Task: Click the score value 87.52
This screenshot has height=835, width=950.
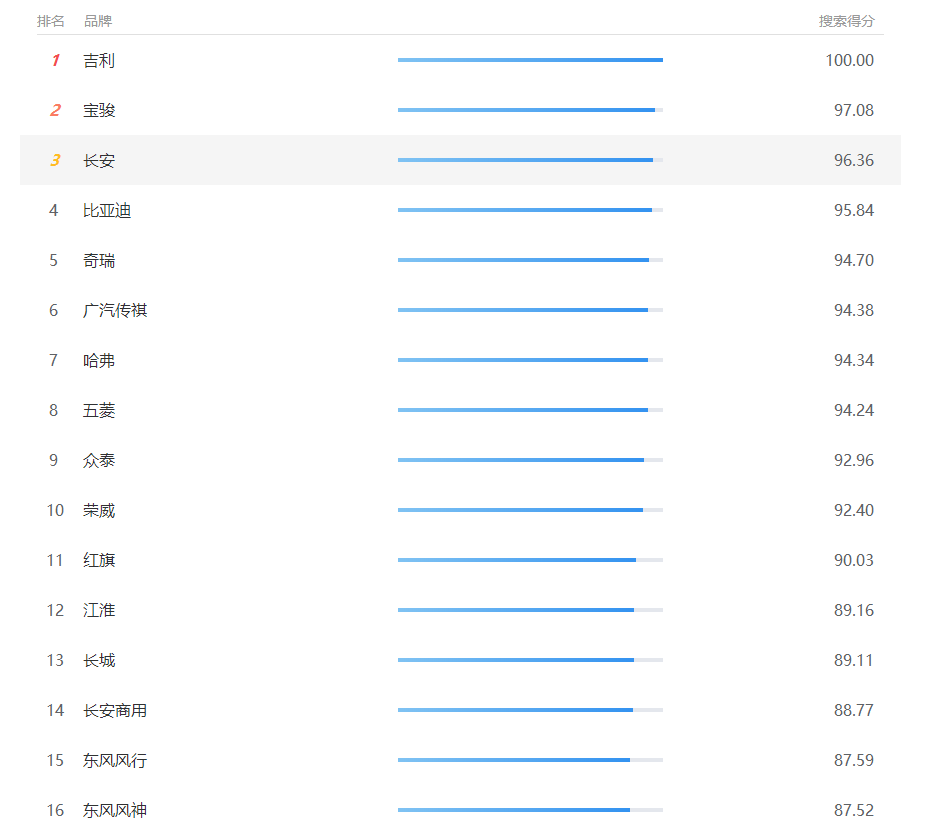Action: pyautogui.click(x=854, y=810)
